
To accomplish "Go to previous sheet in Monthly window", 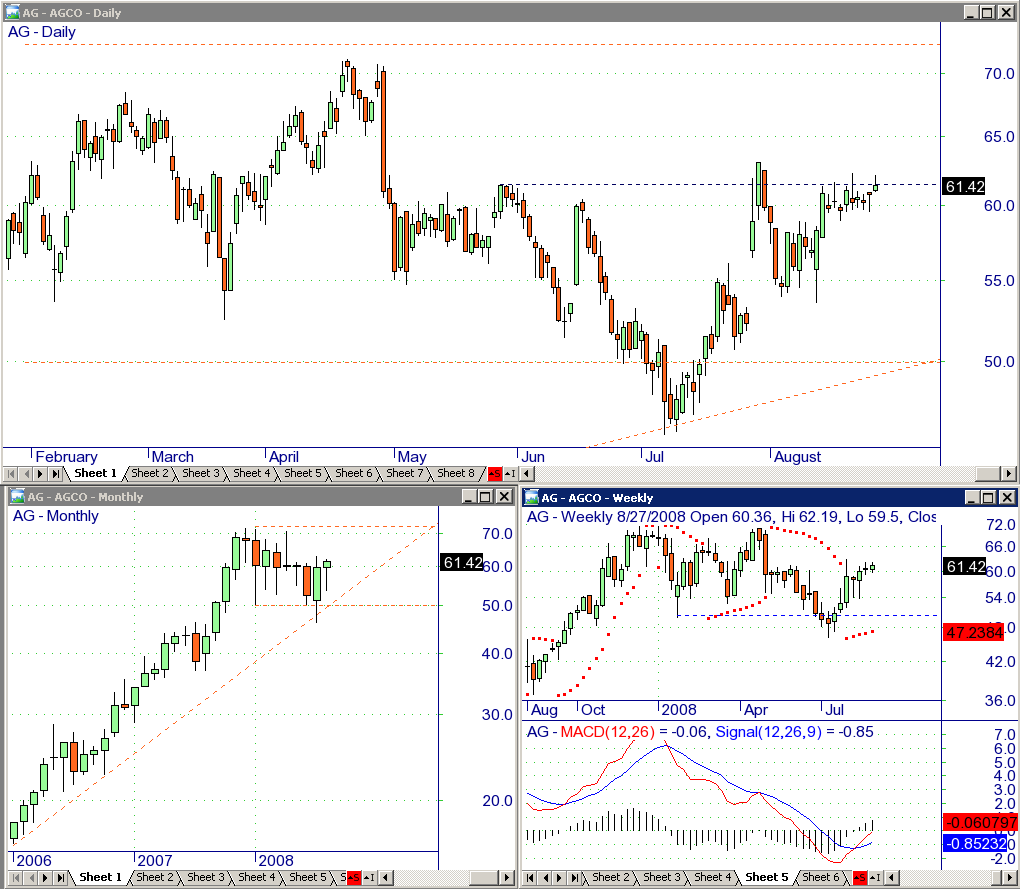I will 31,878.
